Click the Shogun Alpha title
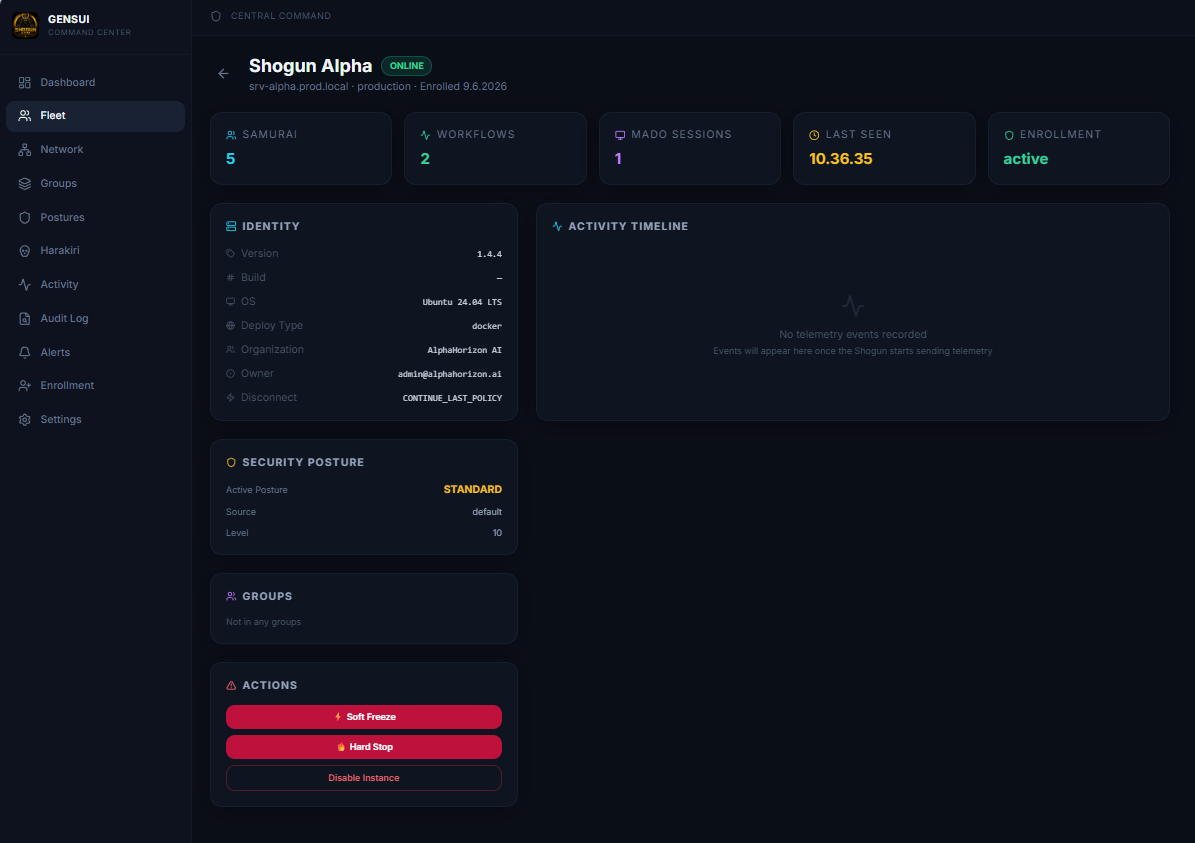The image size is (1195, 843). 310,66
